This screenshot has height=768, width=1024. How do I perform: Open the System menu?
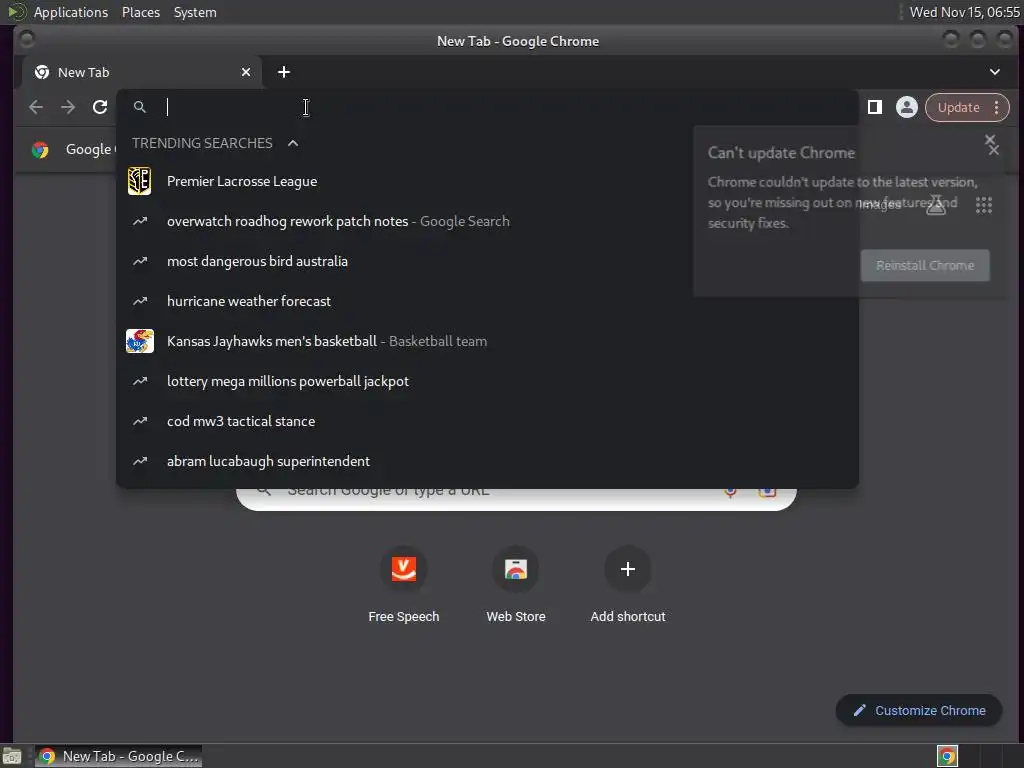(x=195, y=12)
